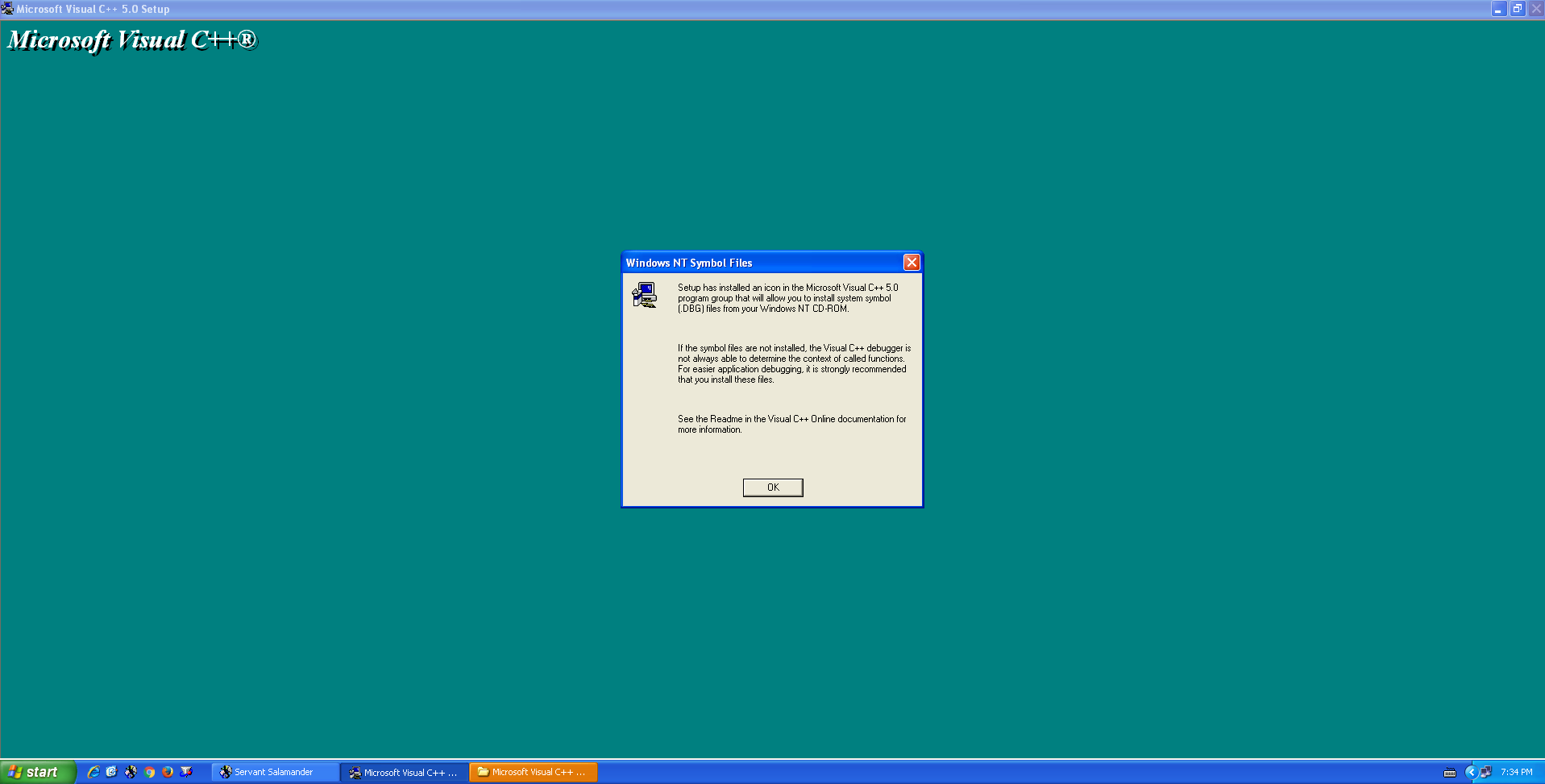
Task: Click the 7:34 PM system clock
Action: coord(1516,772)
